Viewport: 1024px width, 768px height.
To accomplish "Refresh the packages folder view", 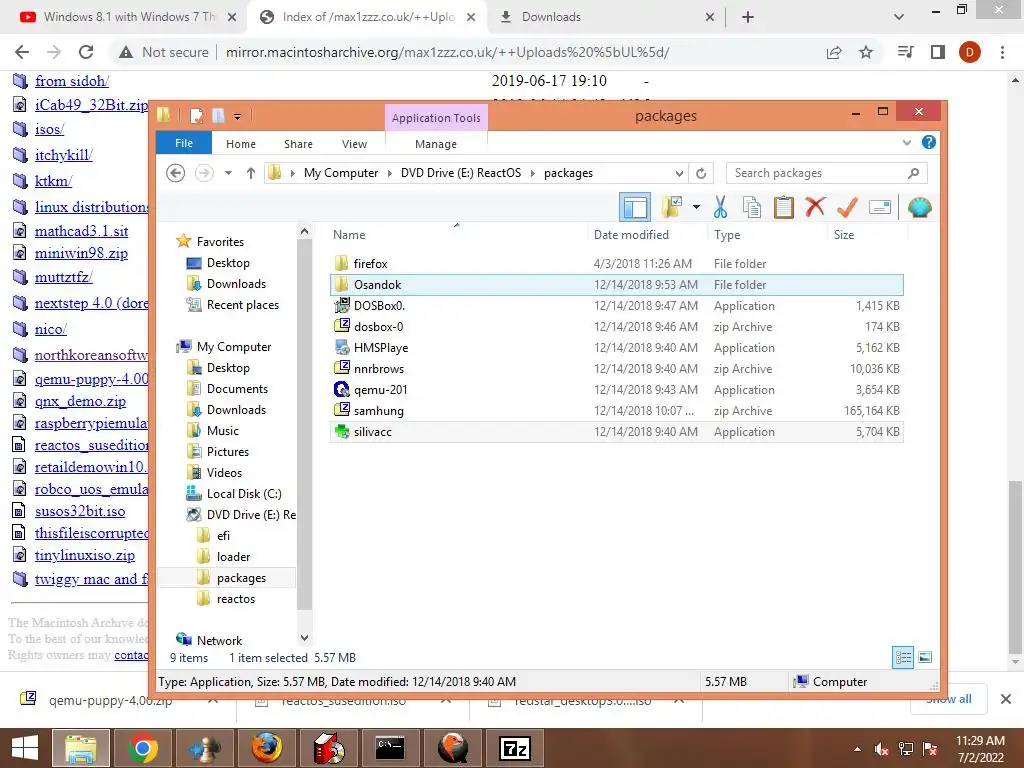I will pos(701,173).
